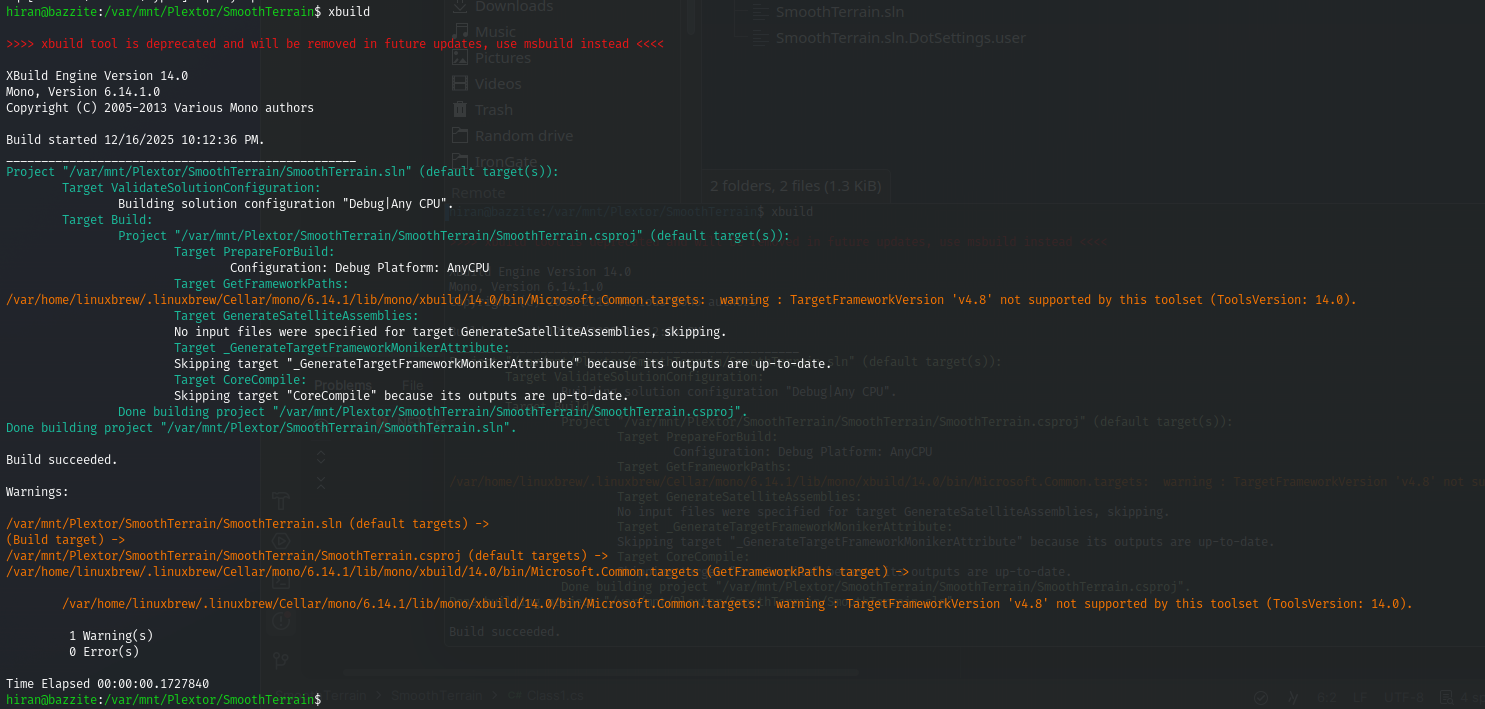Click Class1.cs breadcrumb in IDE

546,695
